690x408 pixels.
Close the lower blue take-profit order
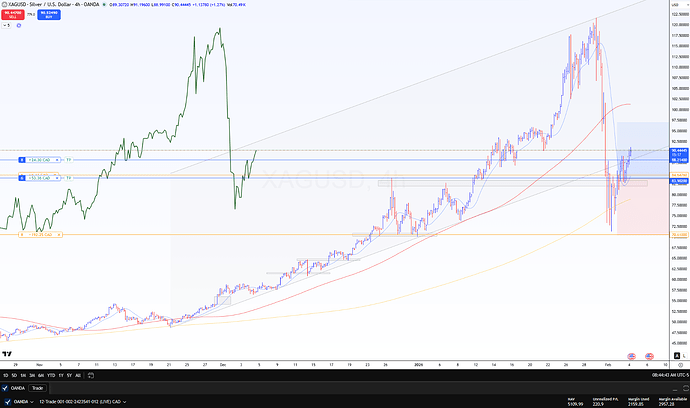coord(57,178)
